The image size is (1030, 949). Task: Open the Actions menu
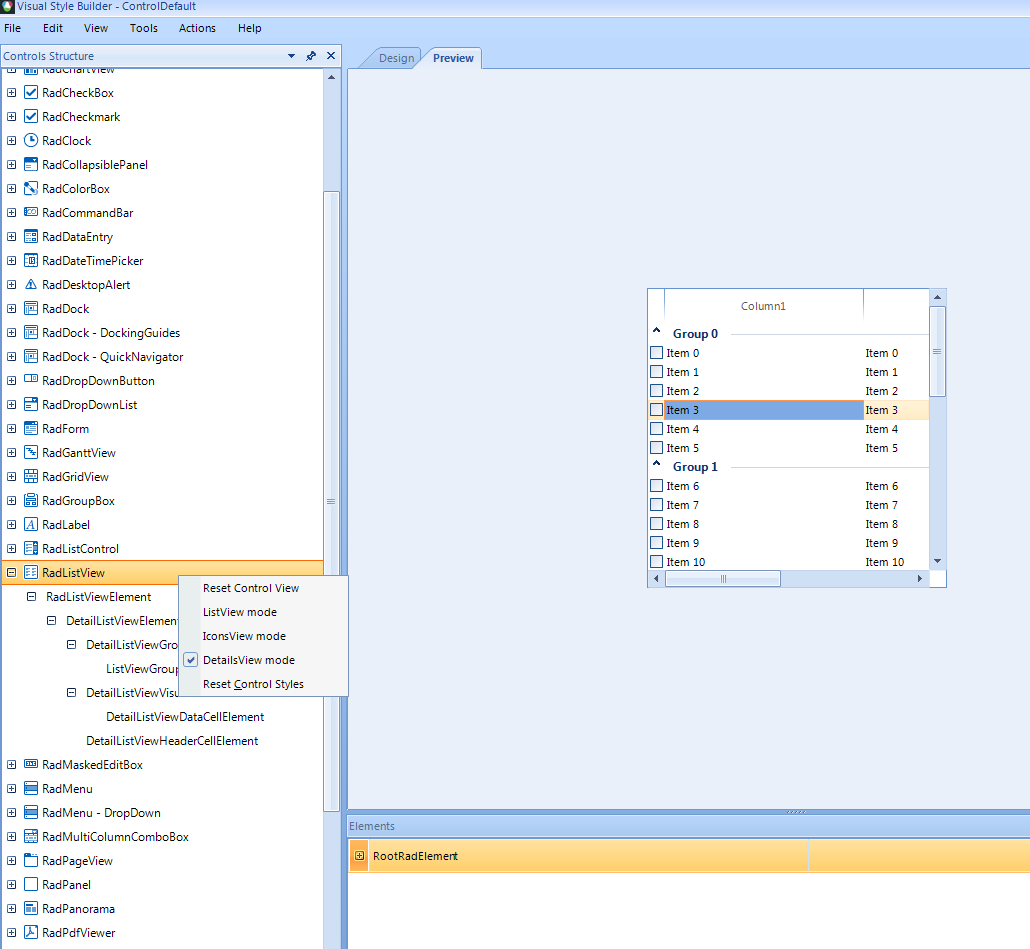point(197,28)
